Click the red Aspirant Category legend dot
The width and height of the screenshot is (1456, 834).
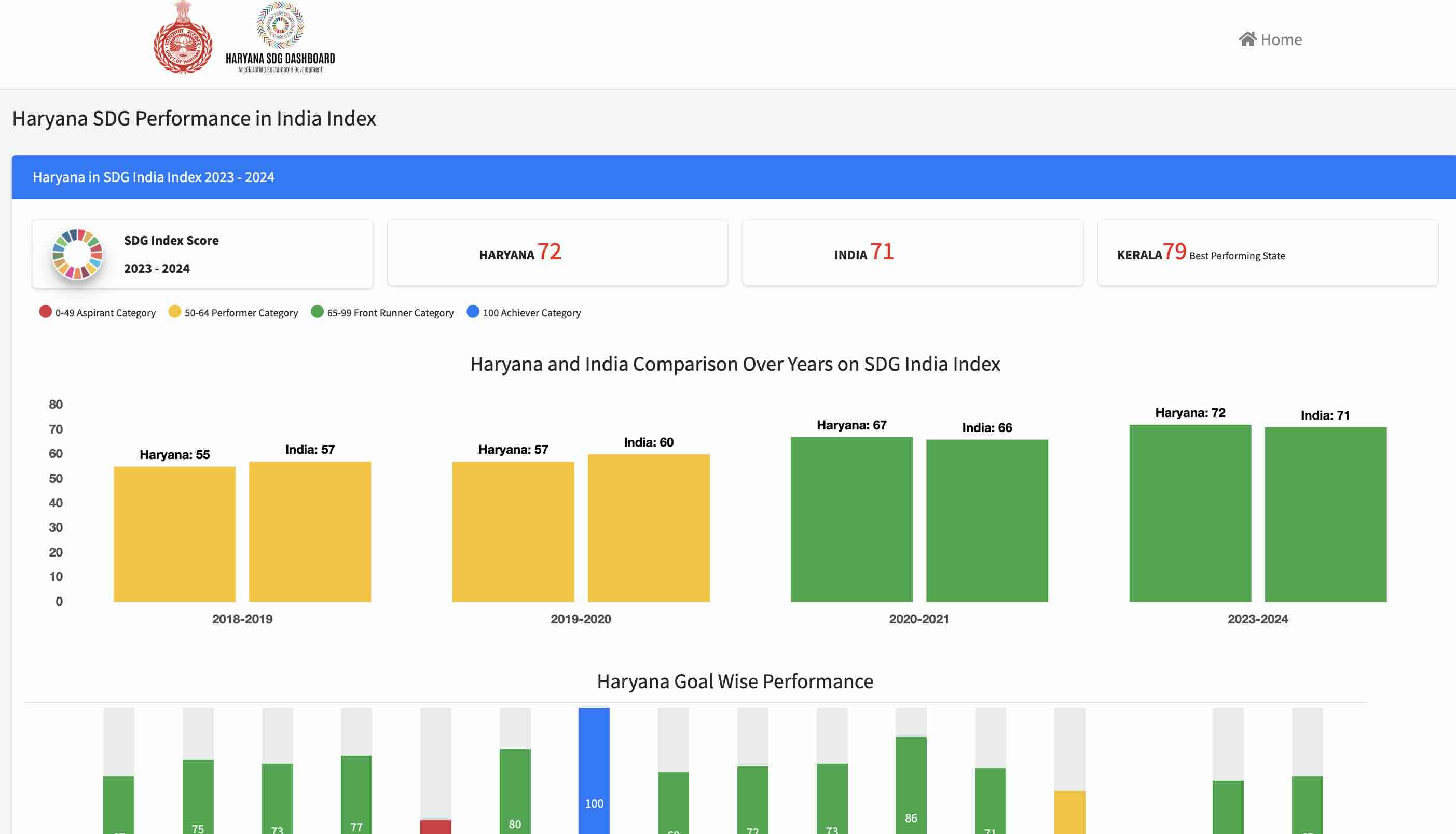(x=45, y=312)
